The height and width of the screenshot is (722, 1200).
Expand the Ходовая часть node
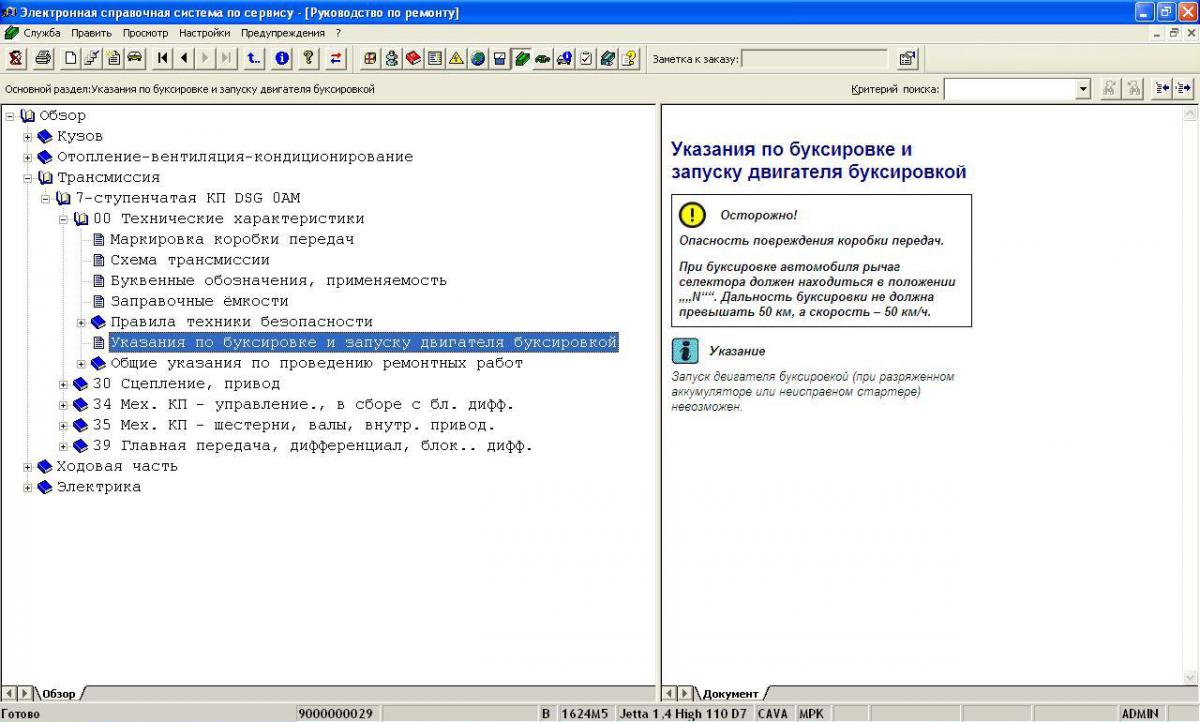pos(28,467)
